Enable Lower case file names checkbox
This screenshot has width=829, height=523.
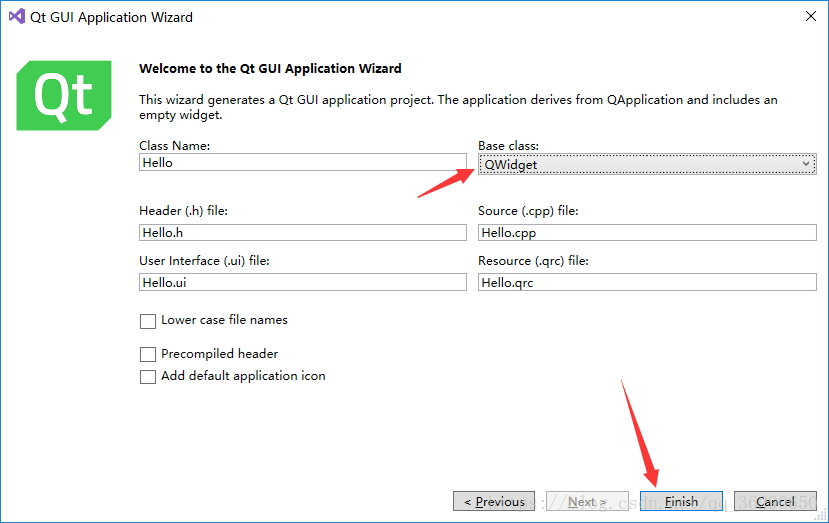coord(148,321)
